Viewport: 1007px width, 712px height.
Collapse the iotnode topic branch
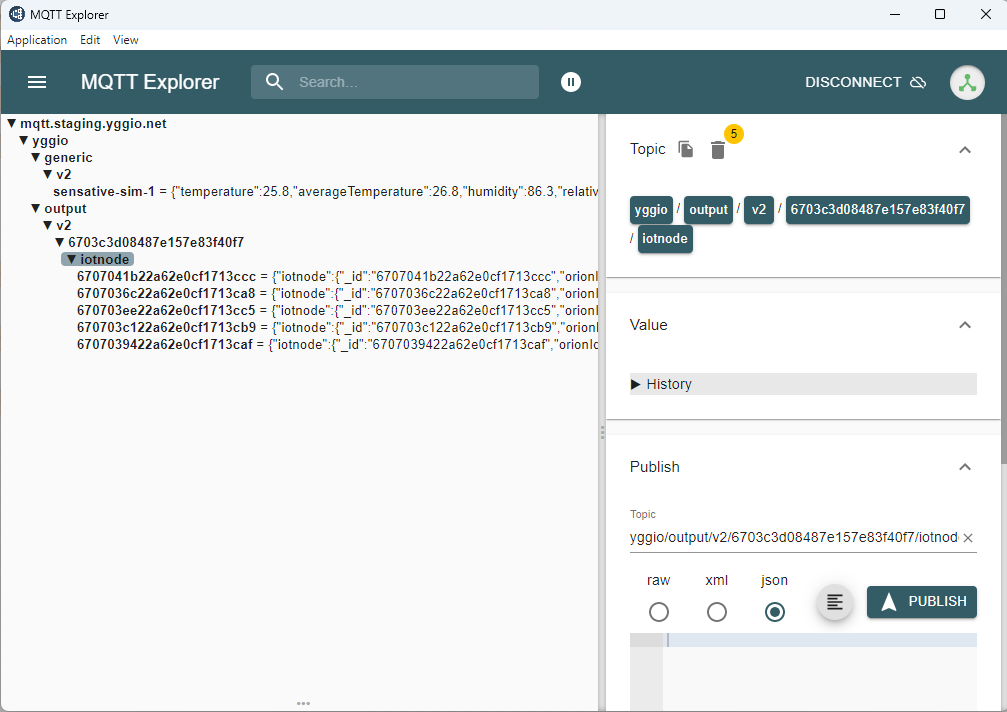[x=69, y=258]
